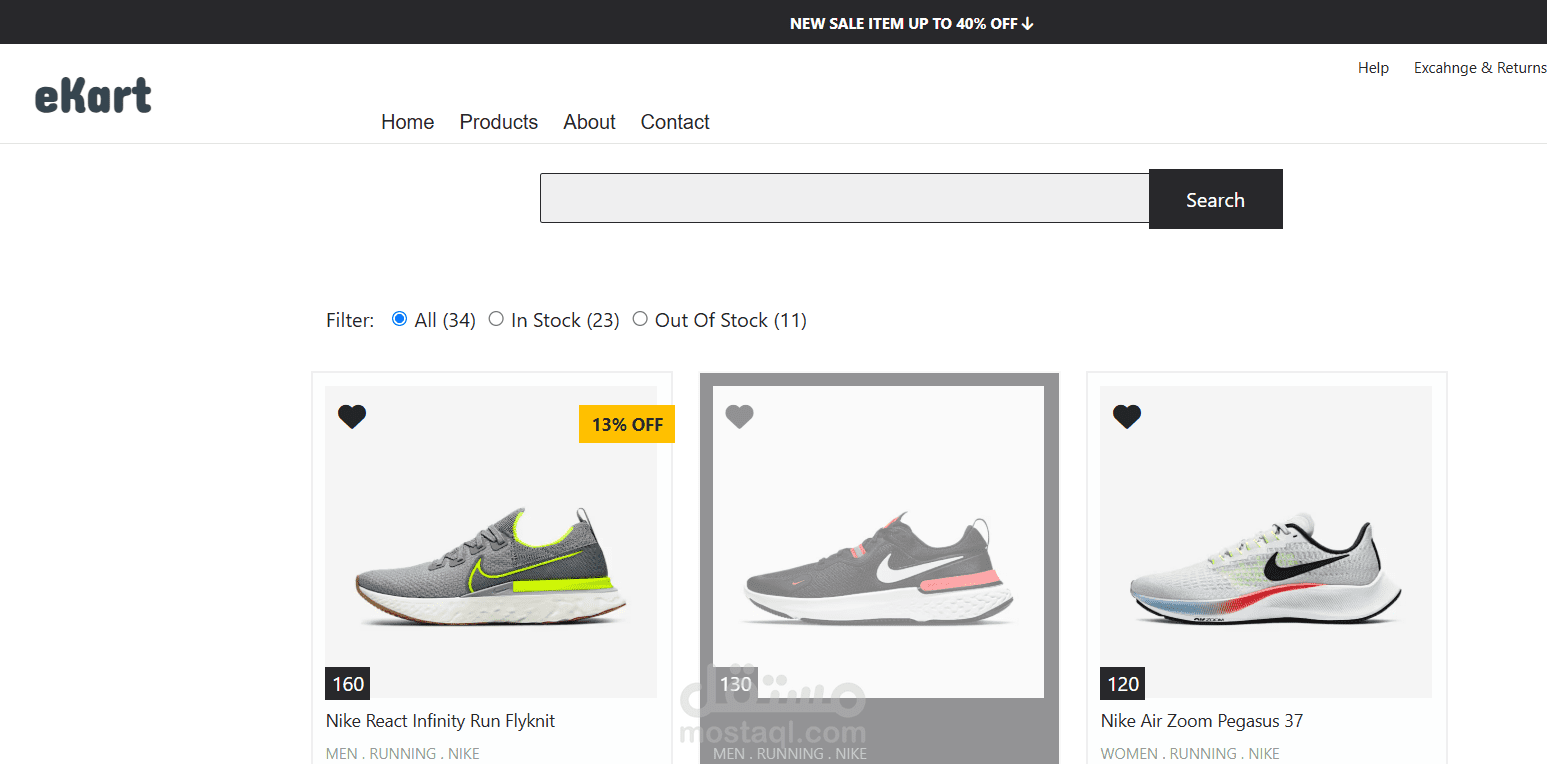Open the grey and neon Nike React shoe image
Screen dimensions: 1547x764
coord(491,542)
